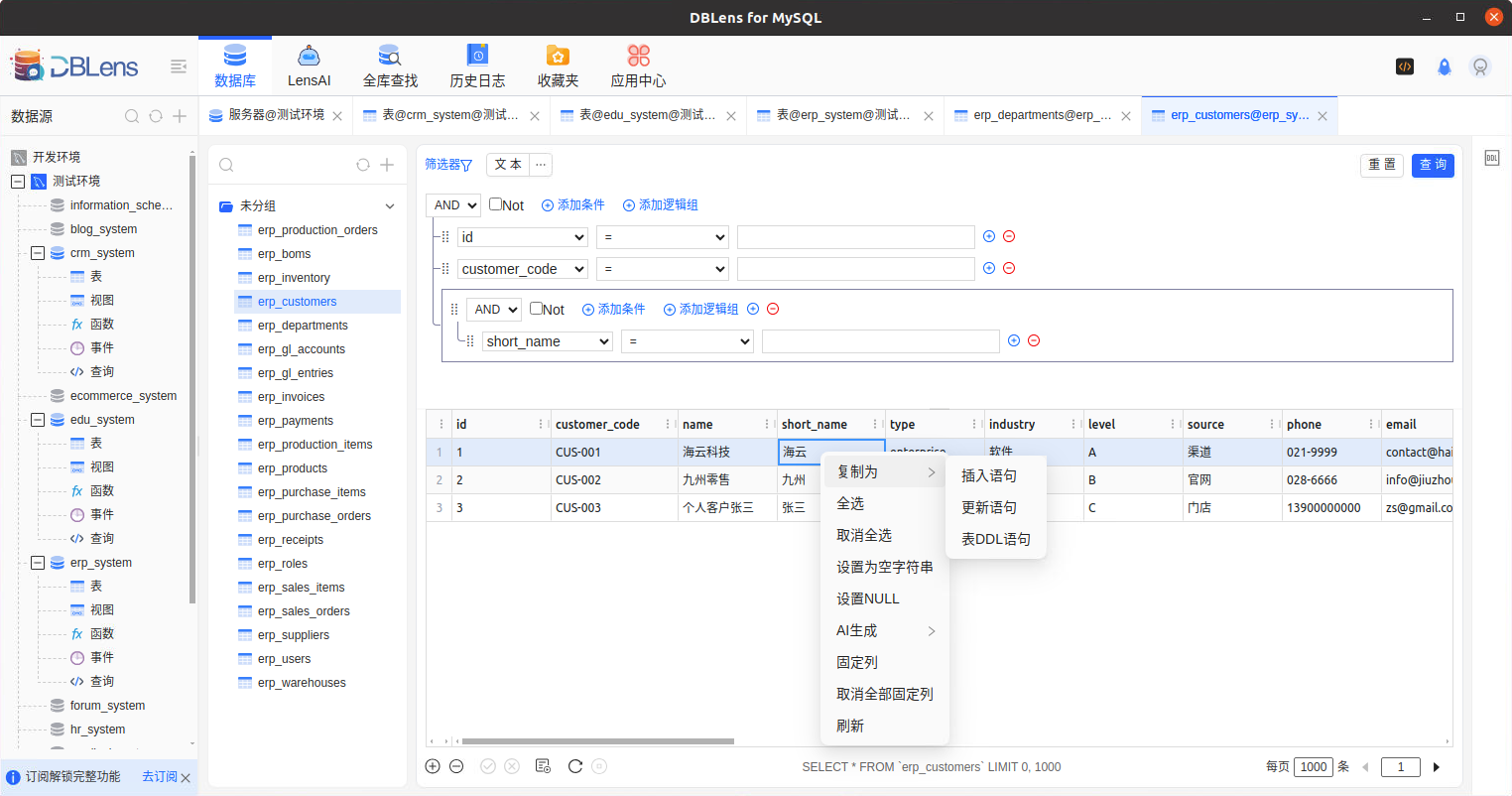Add a new data source

point(180,116)
